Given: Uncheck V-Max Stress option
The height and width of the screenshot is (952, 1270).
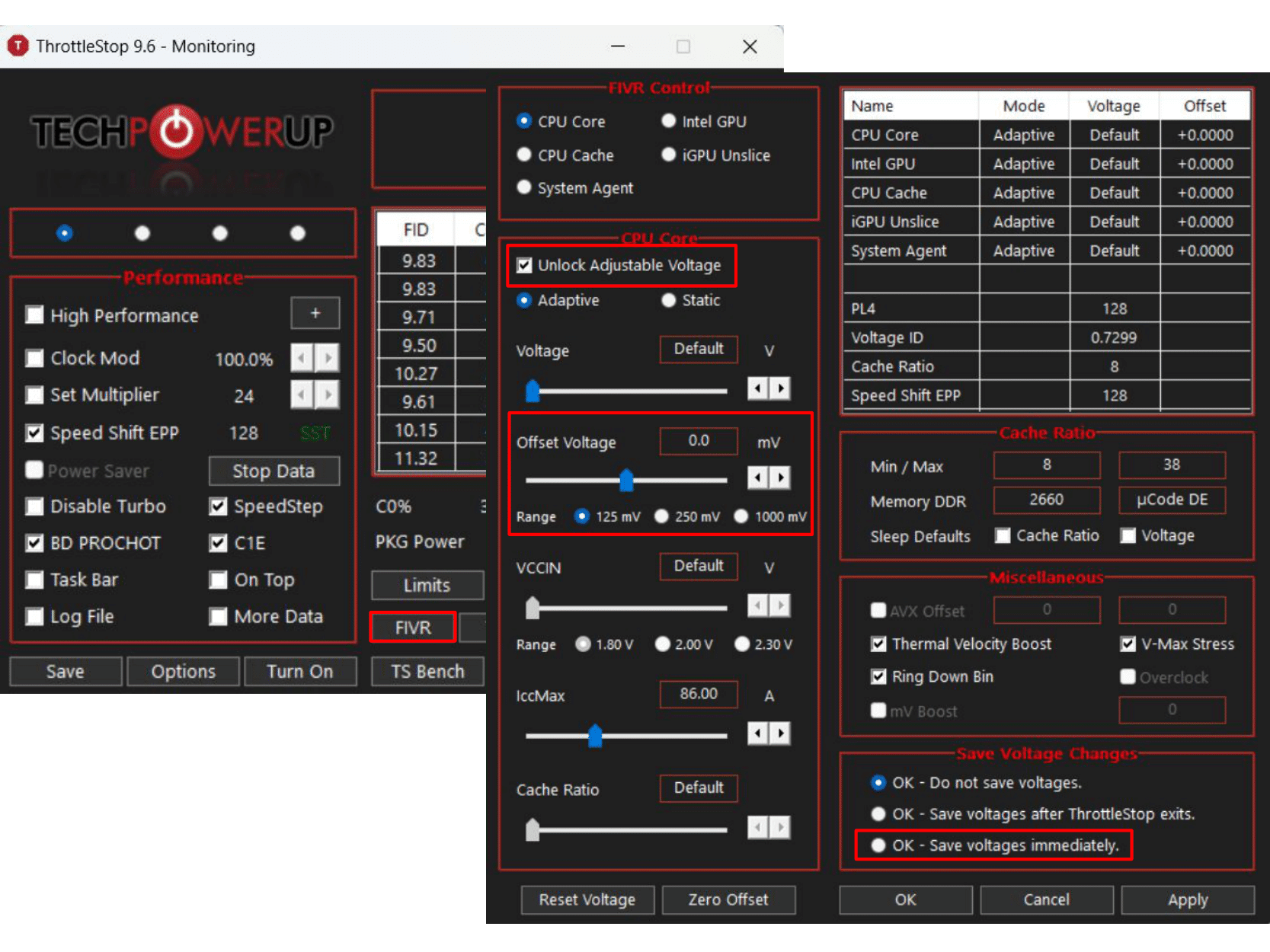Looking at the screenshot, I should [x=1128, y=644].
